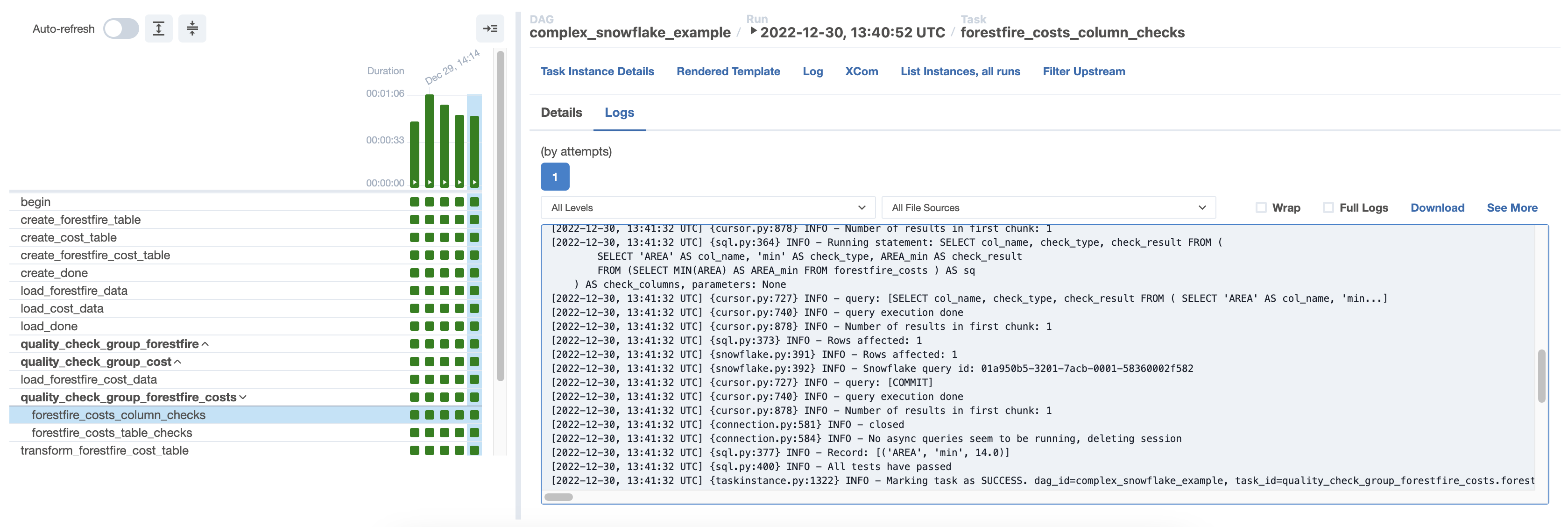Open the XCom tab link
The image size is (1568, 527).
point(861,71)
